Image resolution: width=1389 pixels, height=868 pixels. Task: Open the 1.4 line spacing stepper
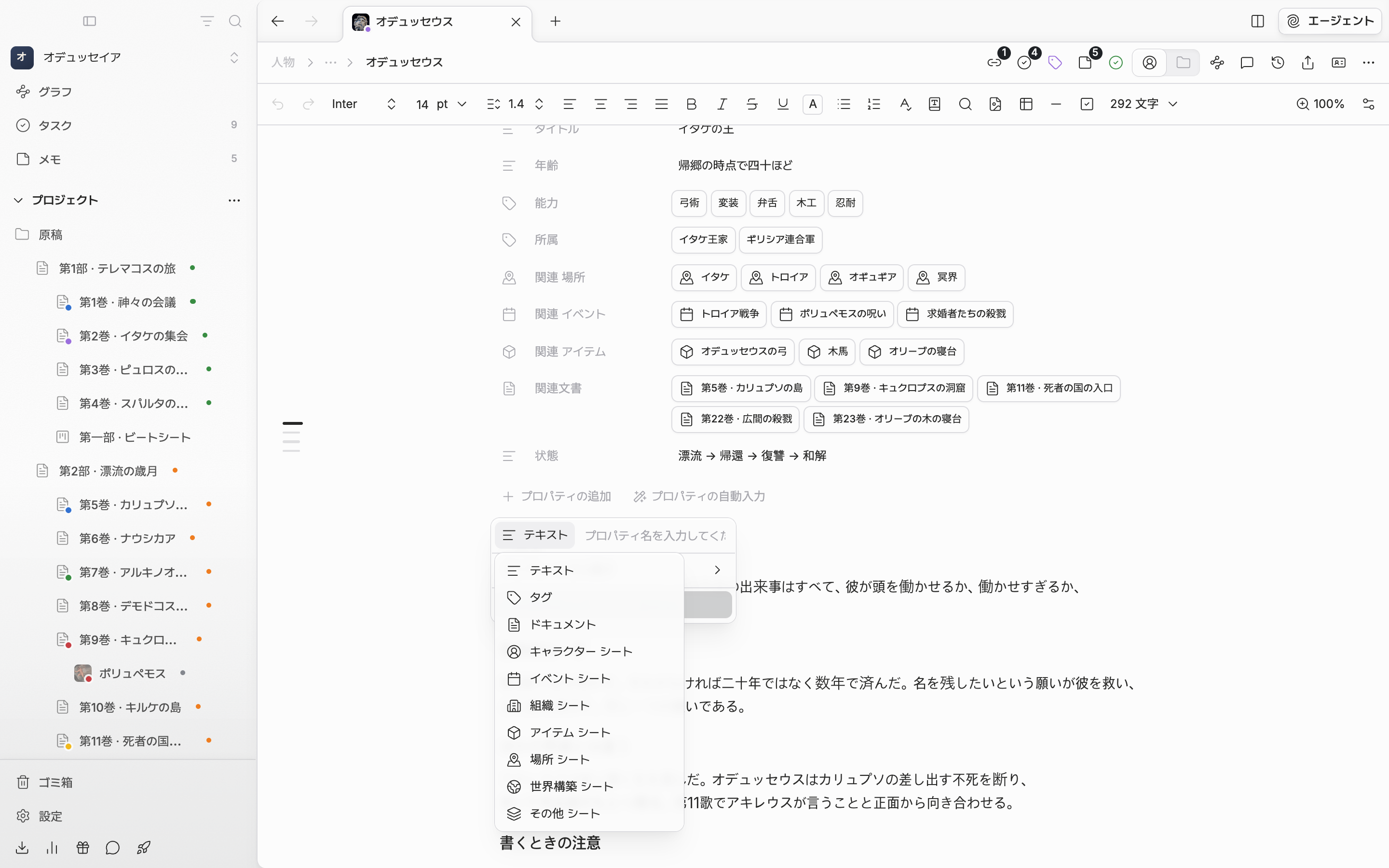click(x=516, y=104)
